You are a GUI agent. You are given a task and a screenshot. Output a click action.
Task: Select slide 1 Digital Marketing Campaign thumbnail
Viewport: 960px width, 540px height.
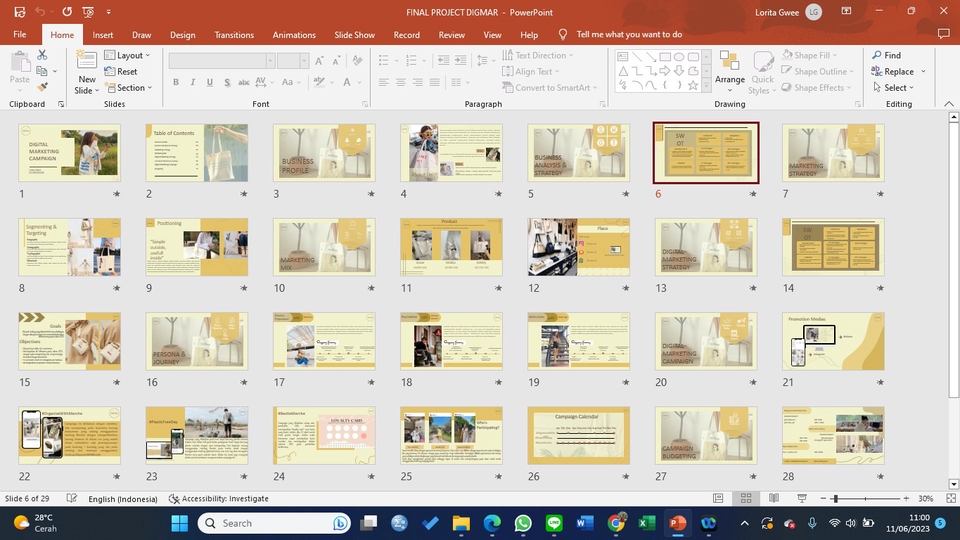69,152
